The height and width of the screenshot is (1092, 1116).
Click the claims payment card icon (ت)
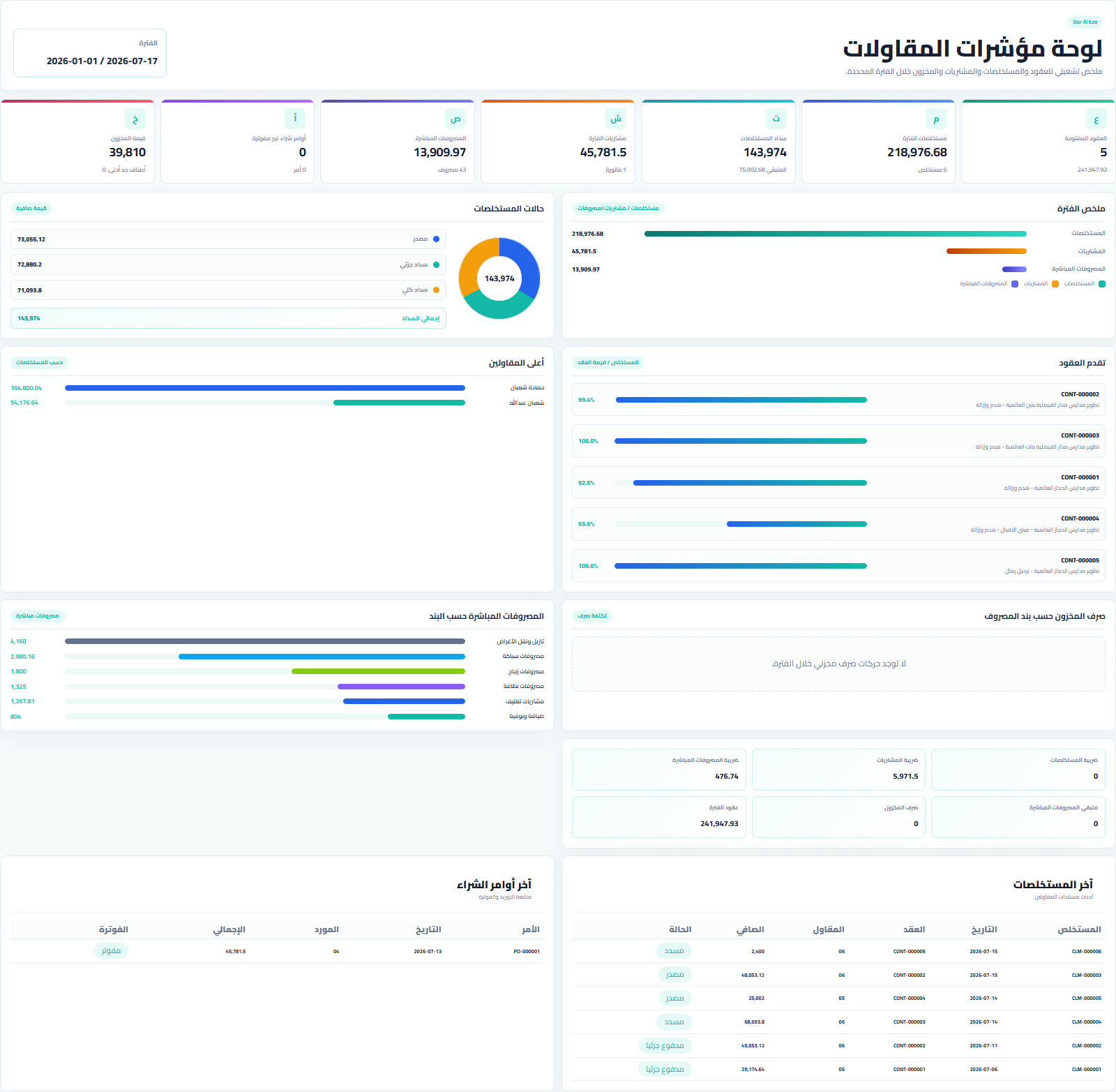[x=776, y=119]
